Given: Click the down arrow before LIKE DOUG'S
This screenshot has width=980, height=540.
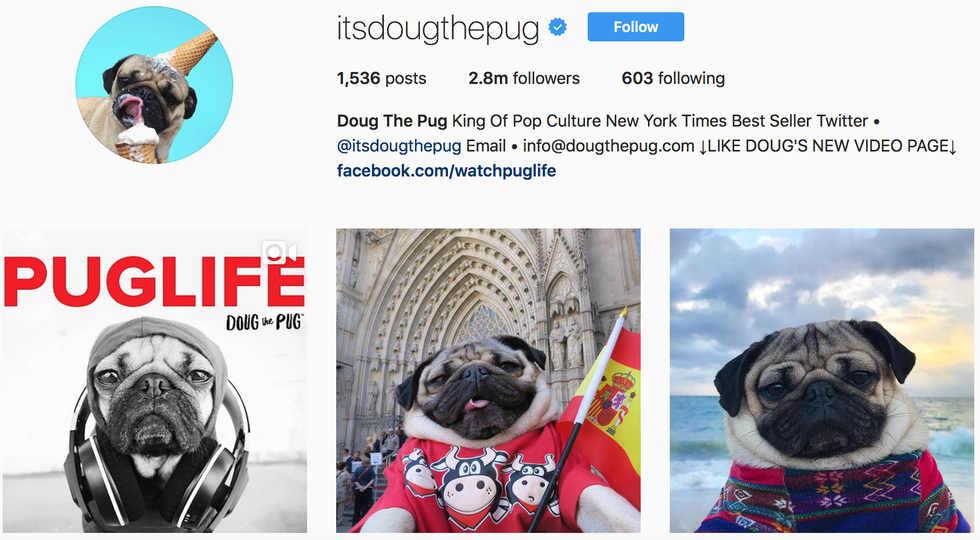Looking at the screenshot, I should pyautogui.click(x=702, y=148).
